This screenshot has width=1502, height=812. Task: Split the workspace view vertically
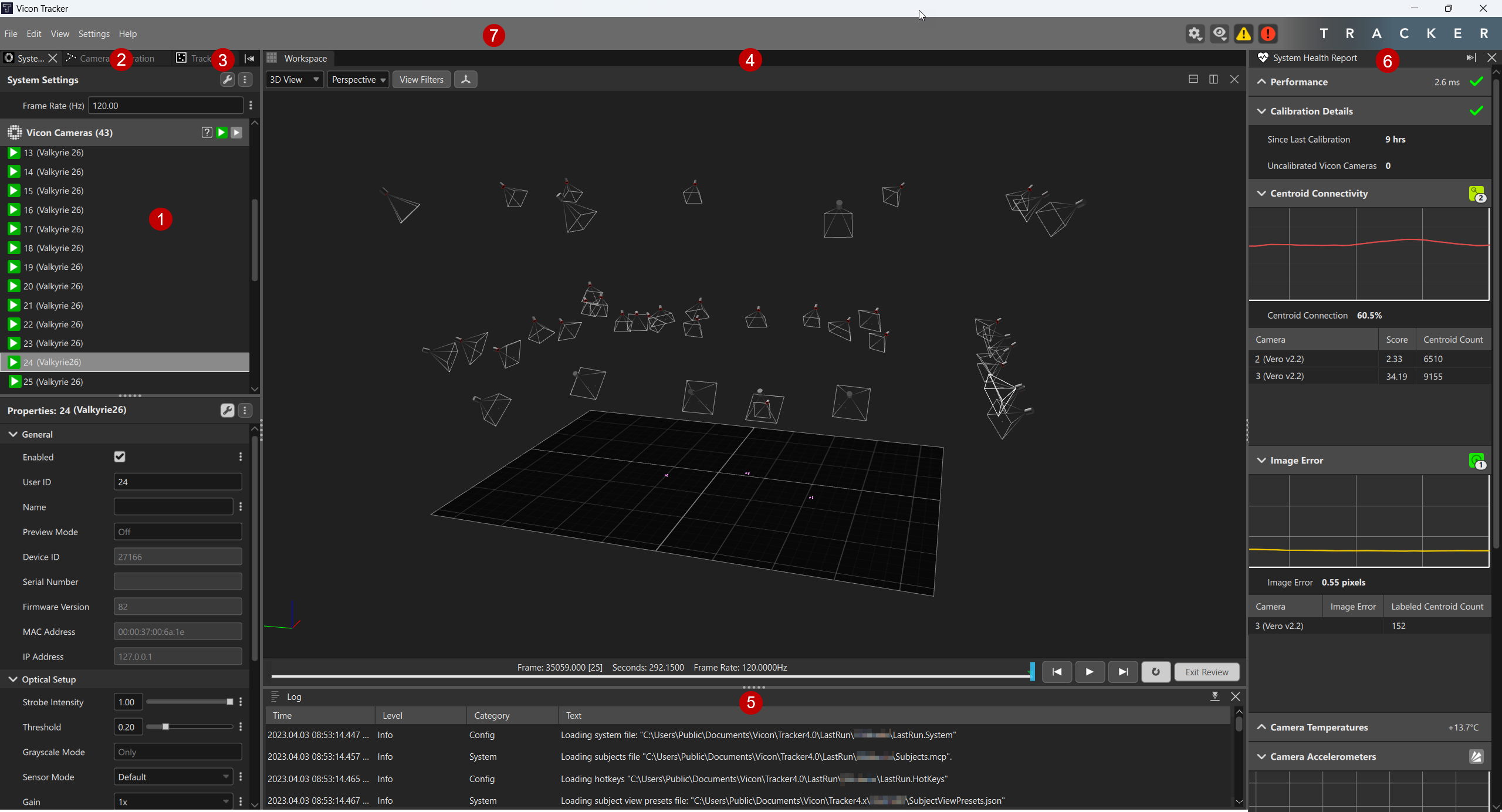[1214, 79]
